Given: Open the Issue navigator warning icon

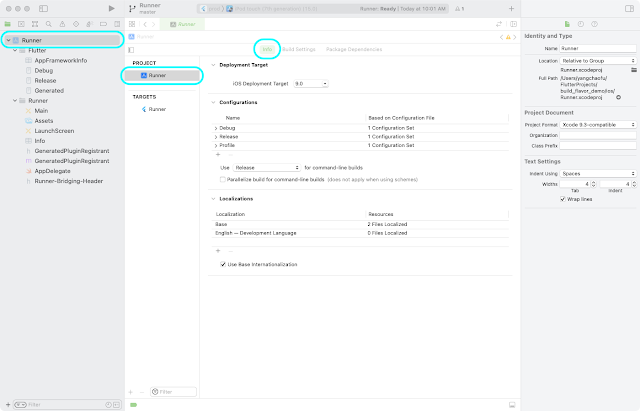Looking at the screenshot, I should (62, 24).
